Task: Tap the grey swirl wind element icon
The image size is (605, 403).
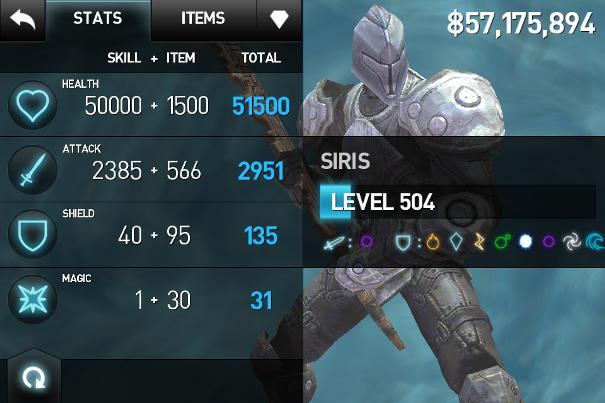Action: [571, 242]
